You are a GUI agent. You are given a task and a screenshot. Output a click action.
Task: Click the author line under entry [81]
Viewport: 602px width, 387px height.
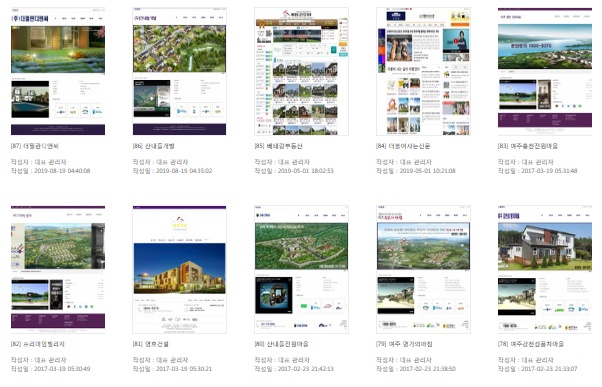point(160,360)
